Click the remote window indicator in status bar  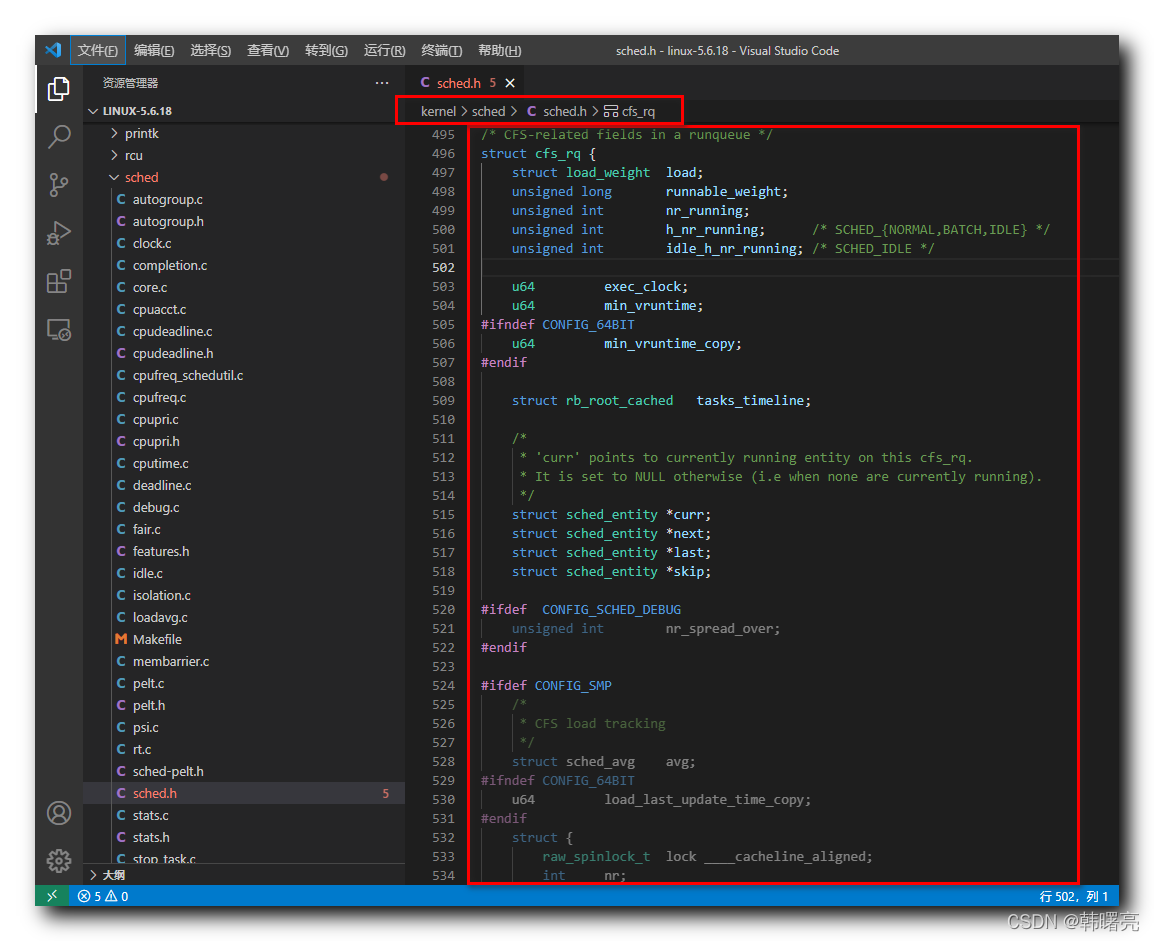[x=52, y=896]
